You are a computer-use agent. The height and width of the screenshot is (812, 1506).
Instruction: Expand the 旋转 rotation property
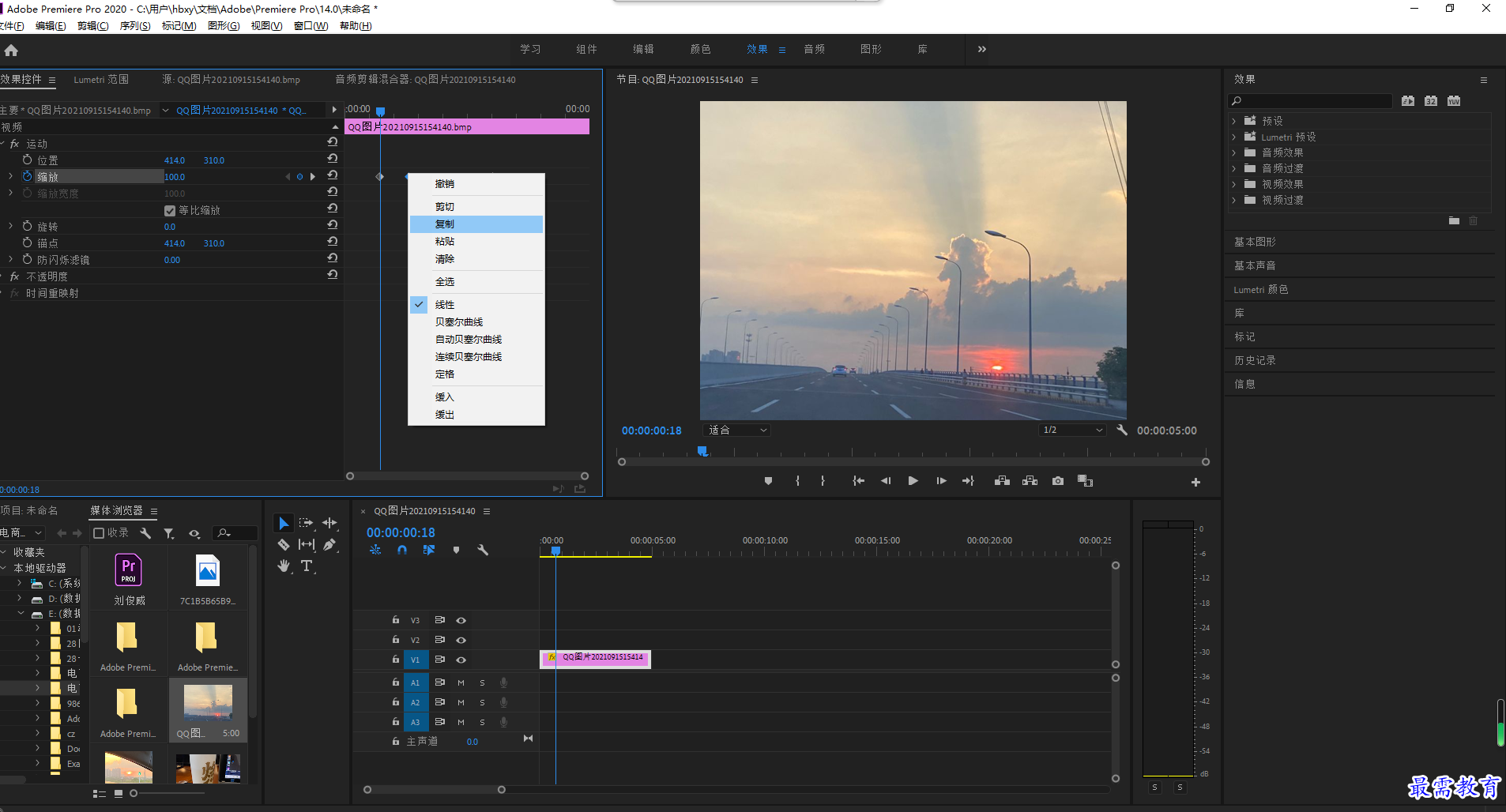[10, 226]
